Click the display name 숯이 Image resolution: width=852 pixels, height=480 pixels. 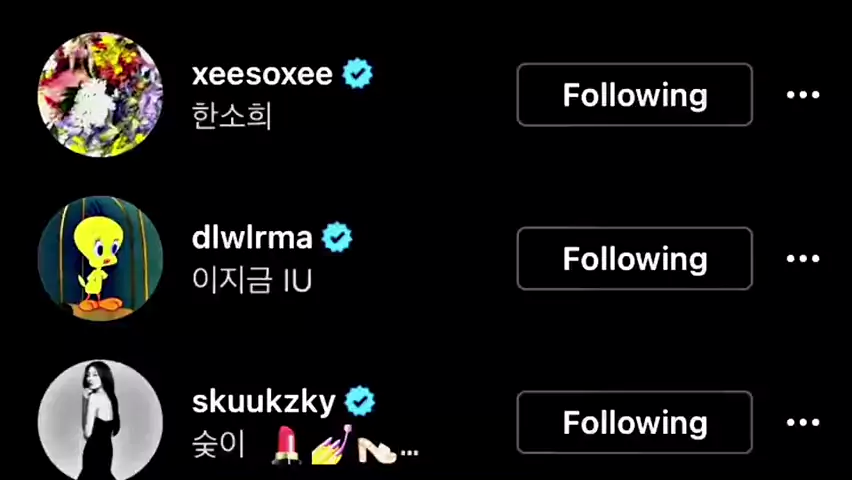[x=219, y=445]
